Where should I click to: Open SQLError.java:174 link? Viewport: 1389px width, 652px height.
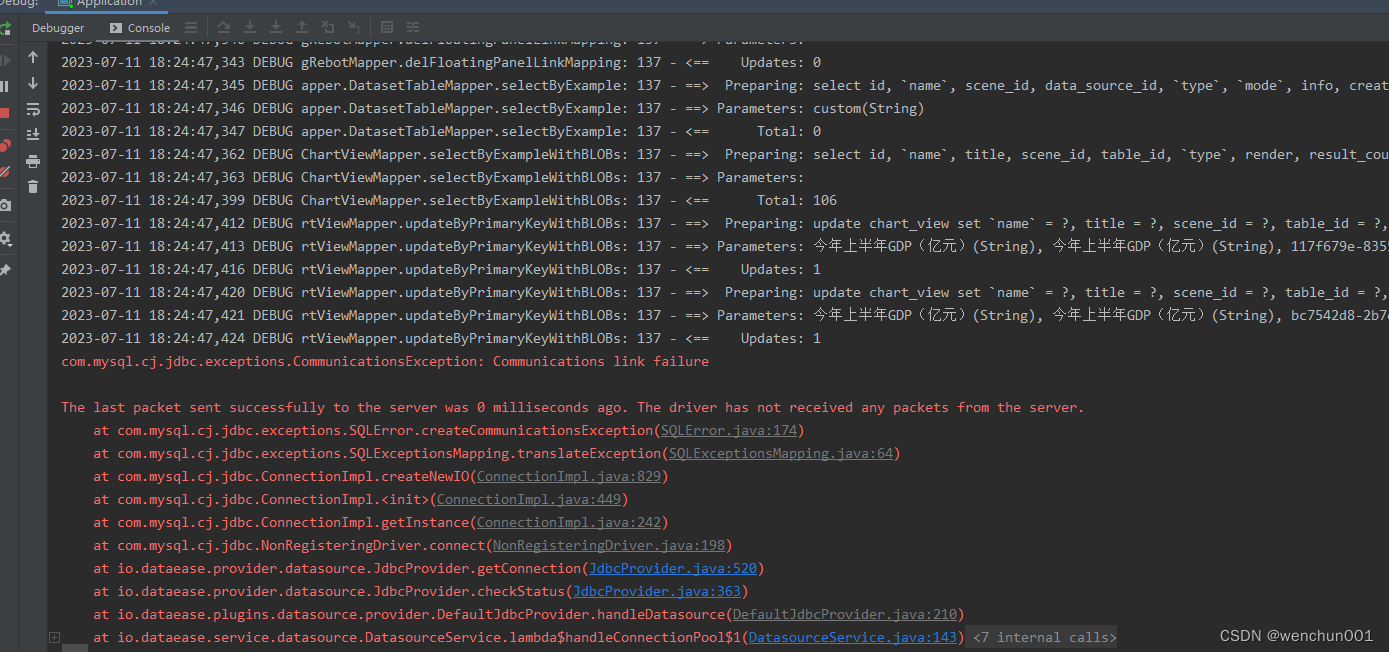(729, 431)
